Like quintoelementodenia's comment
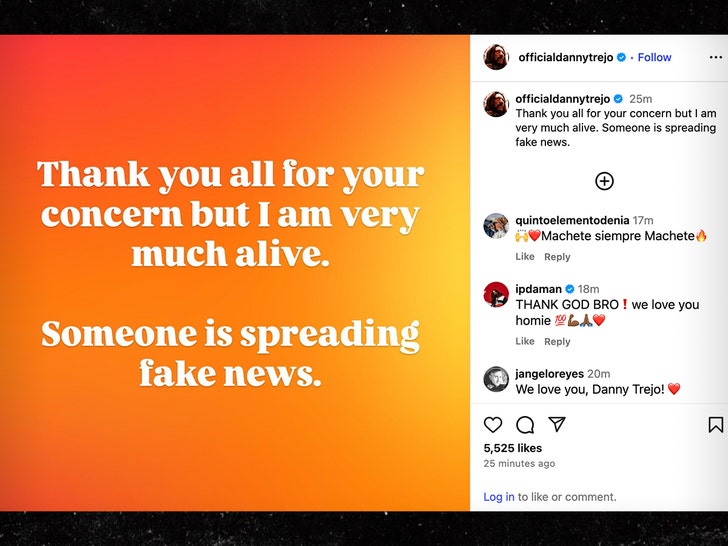Viewport: 728px width, 546px height. coord(525,257)
